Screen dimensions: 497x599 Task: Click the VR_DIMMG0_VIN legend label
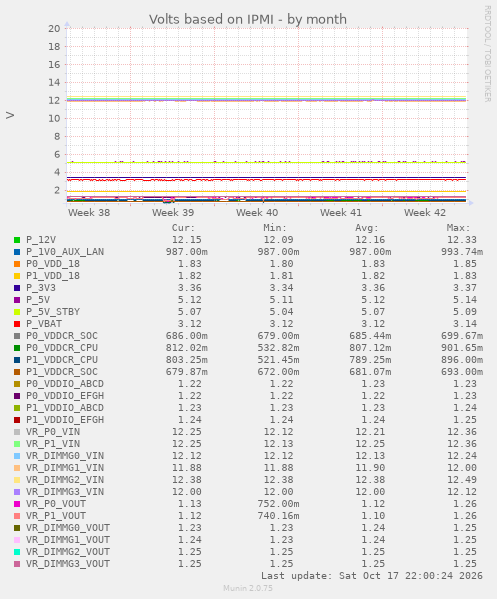(65, 456)
